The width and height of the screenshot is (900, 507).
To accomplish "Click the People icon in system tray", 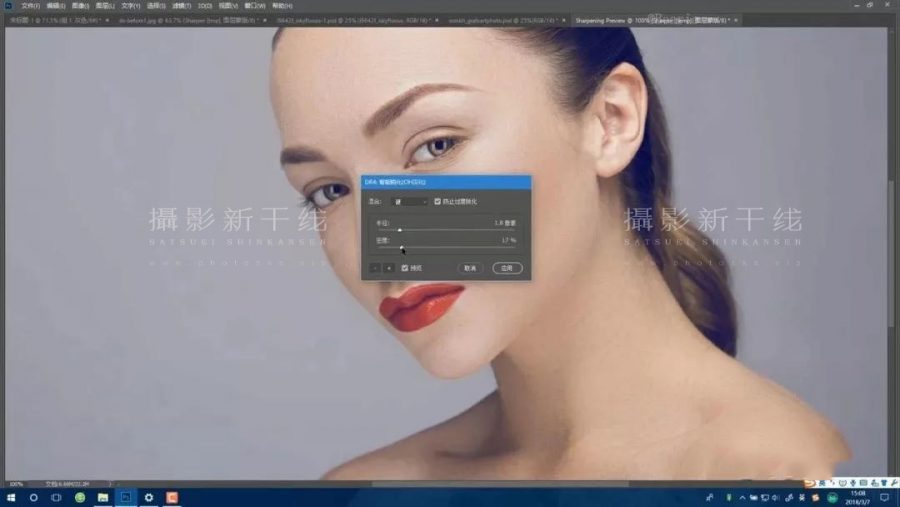I will pos(710,497).
